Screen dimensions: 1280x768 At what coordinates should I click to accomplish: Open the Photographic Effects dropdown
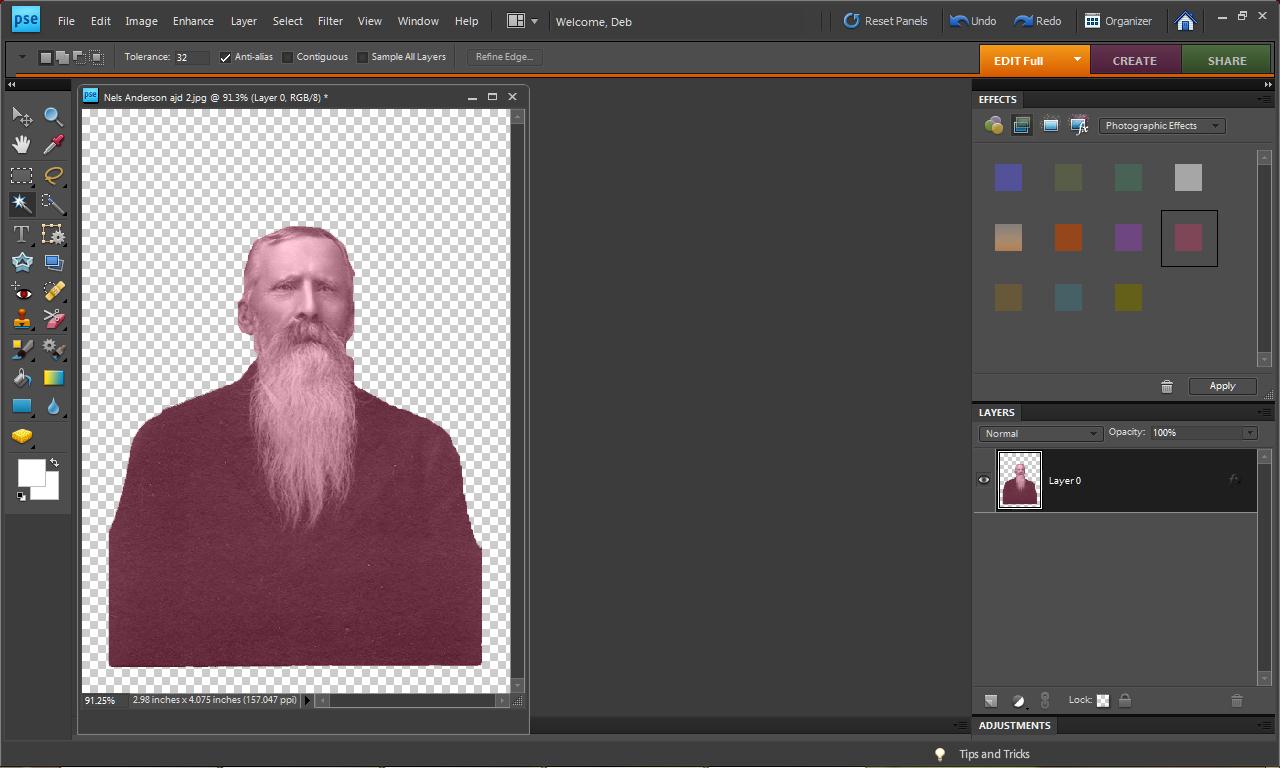[x=1161, y=126]
